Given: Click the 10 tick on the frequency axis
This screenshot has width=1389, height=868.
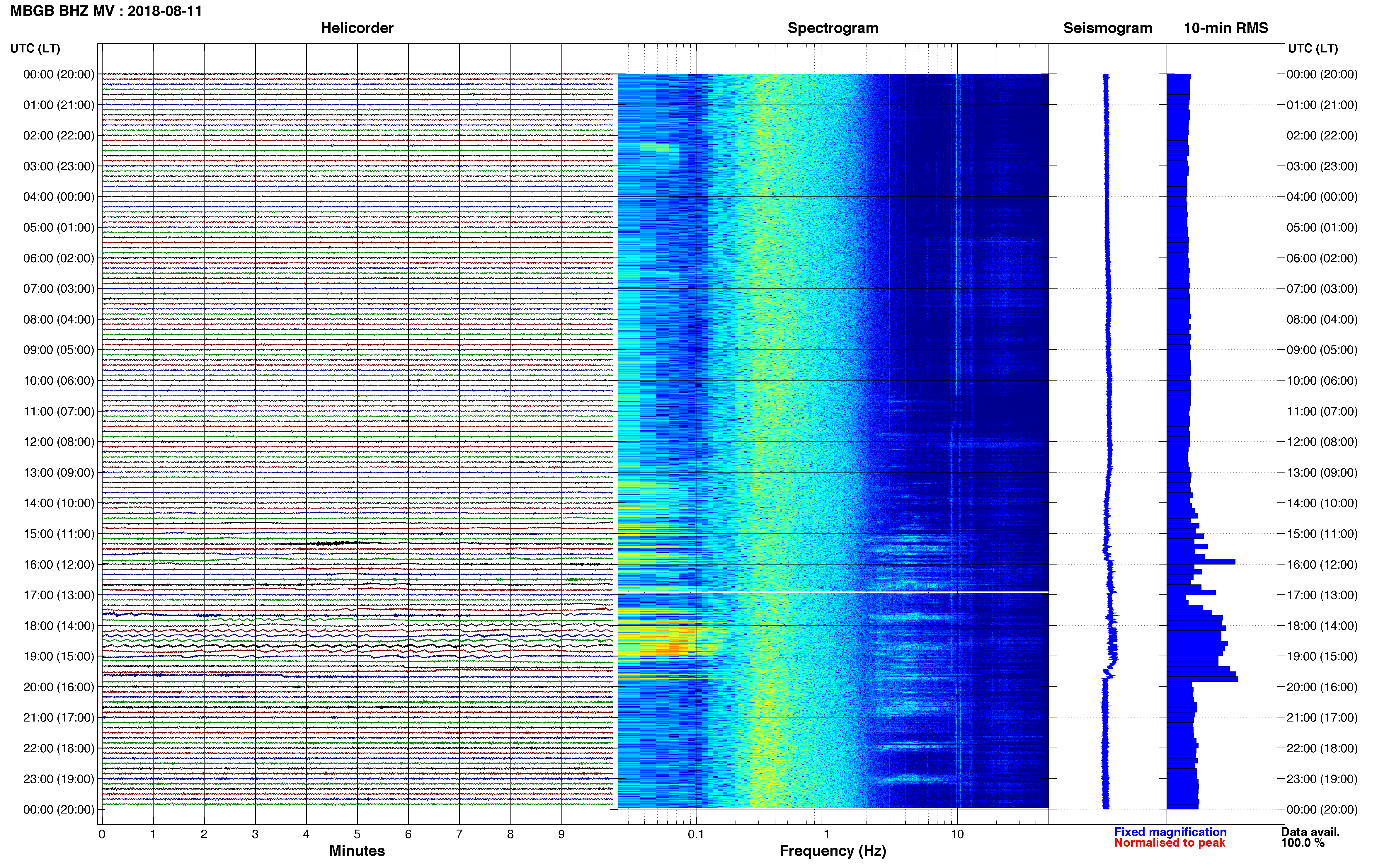Looking at the screenshot, I should pos(957,834).
